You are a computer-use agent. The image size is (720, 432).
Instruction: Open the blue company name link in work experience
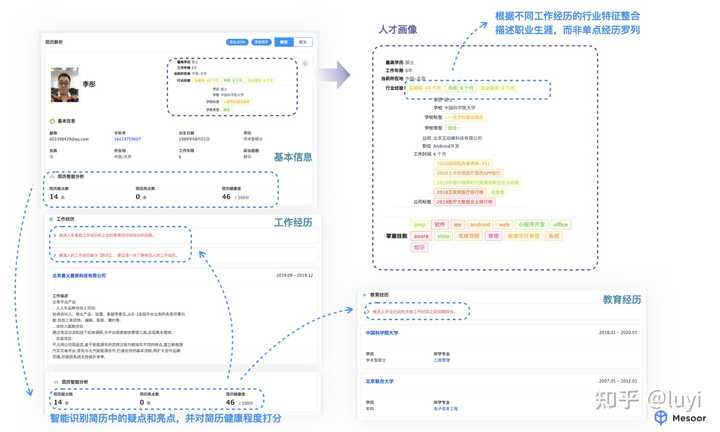pyautogui.click(x=79, y=276)
